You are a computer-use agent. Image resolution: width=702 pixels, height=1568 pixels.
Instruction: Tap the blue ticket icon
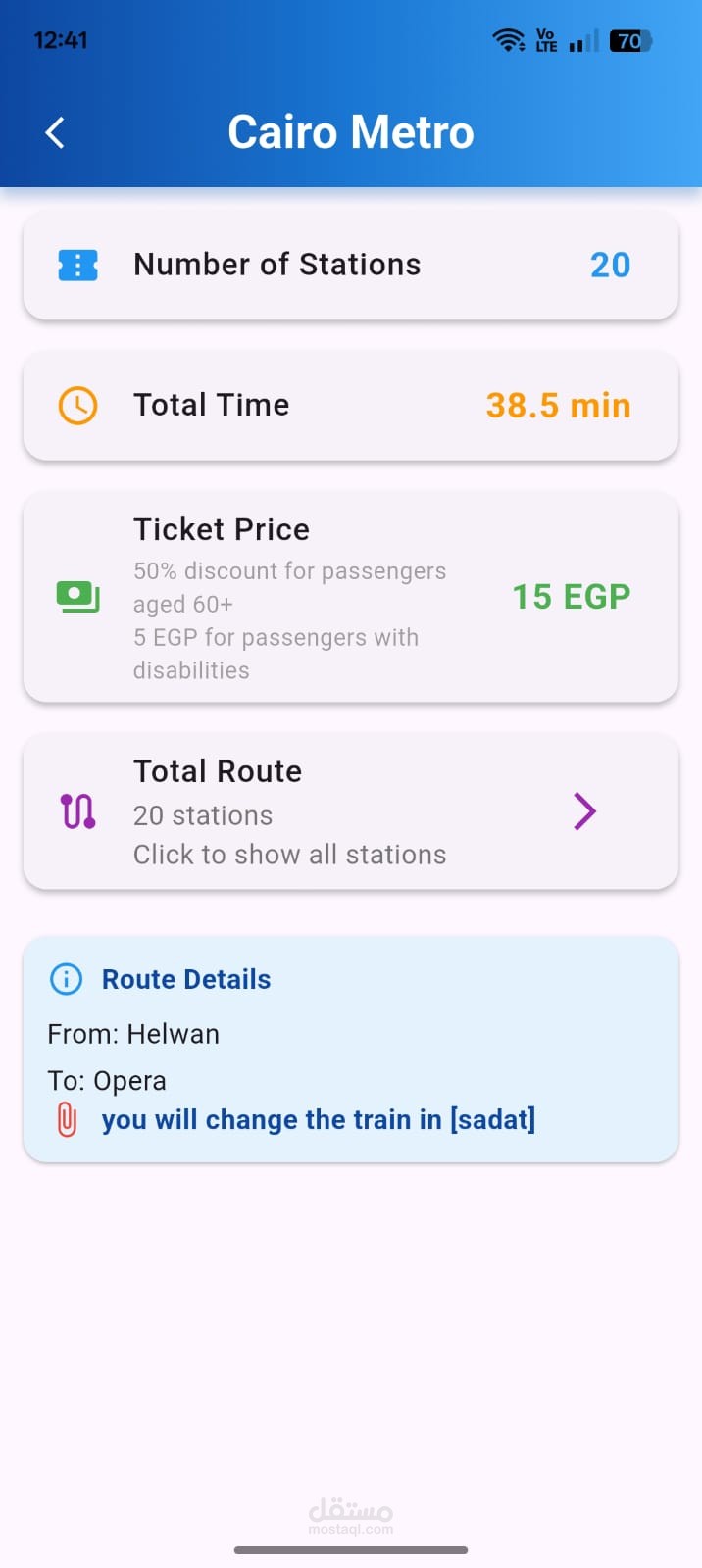click(x=78, y=265)
